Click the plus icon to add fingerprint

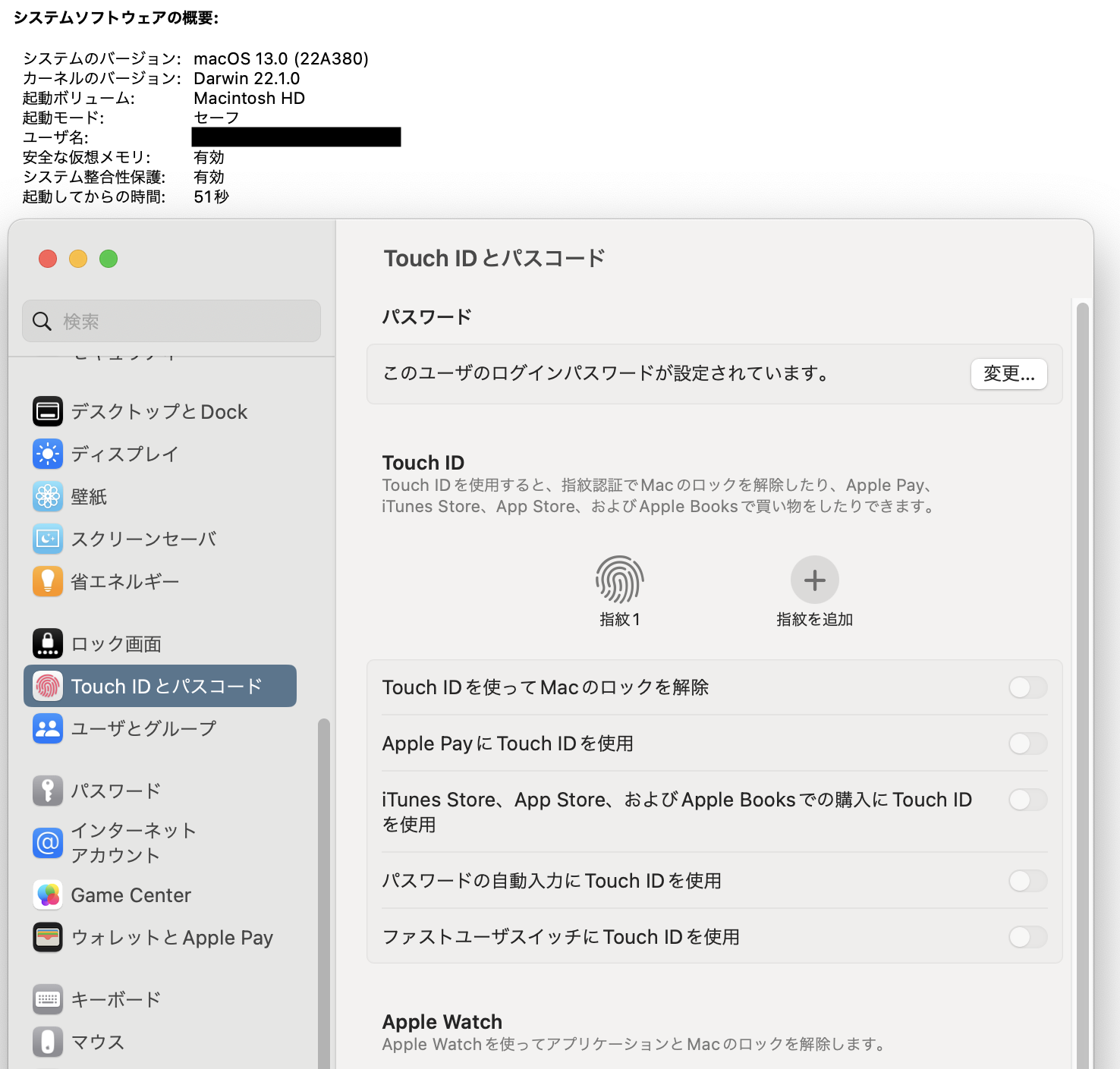pyautogui.click(x=815, y=580)
